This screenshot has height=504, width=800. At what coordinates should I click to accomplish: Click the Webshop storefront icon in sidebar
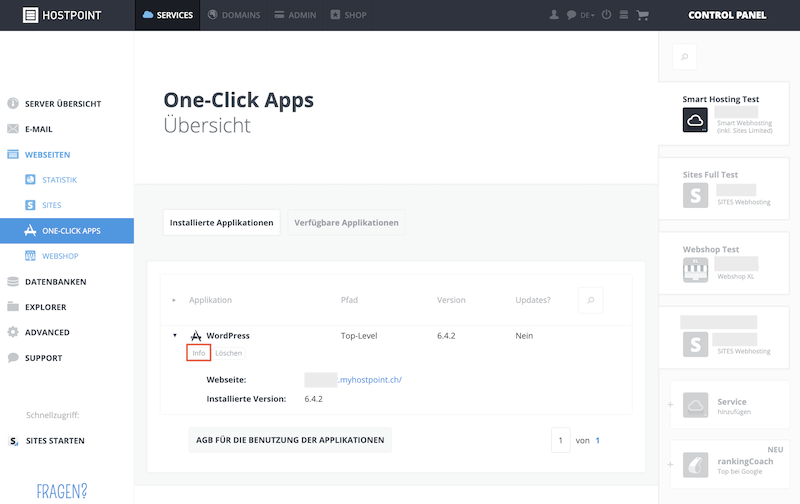click(30, 256)
